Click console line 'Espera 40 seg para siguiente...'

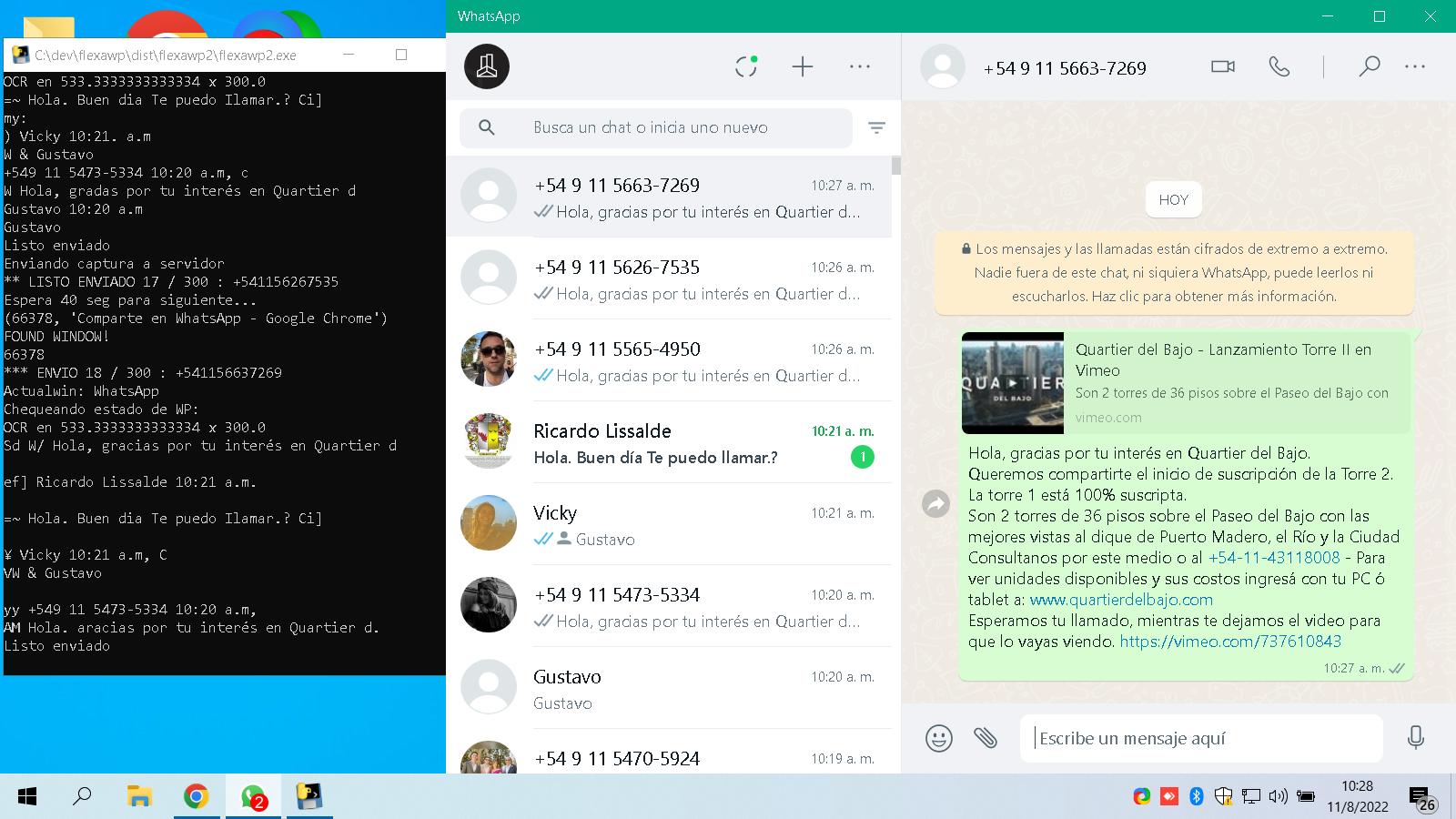pos(130,300)
